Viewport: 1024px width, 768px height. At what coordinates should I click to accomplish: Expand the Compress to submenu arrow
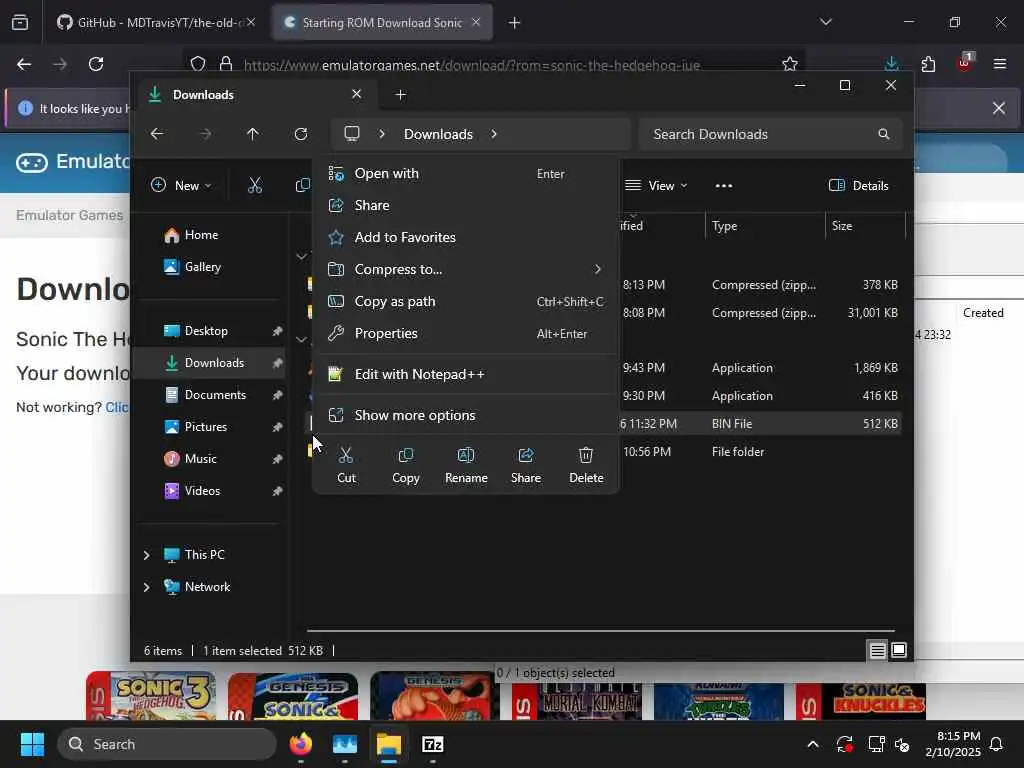(x=597, y=269)
